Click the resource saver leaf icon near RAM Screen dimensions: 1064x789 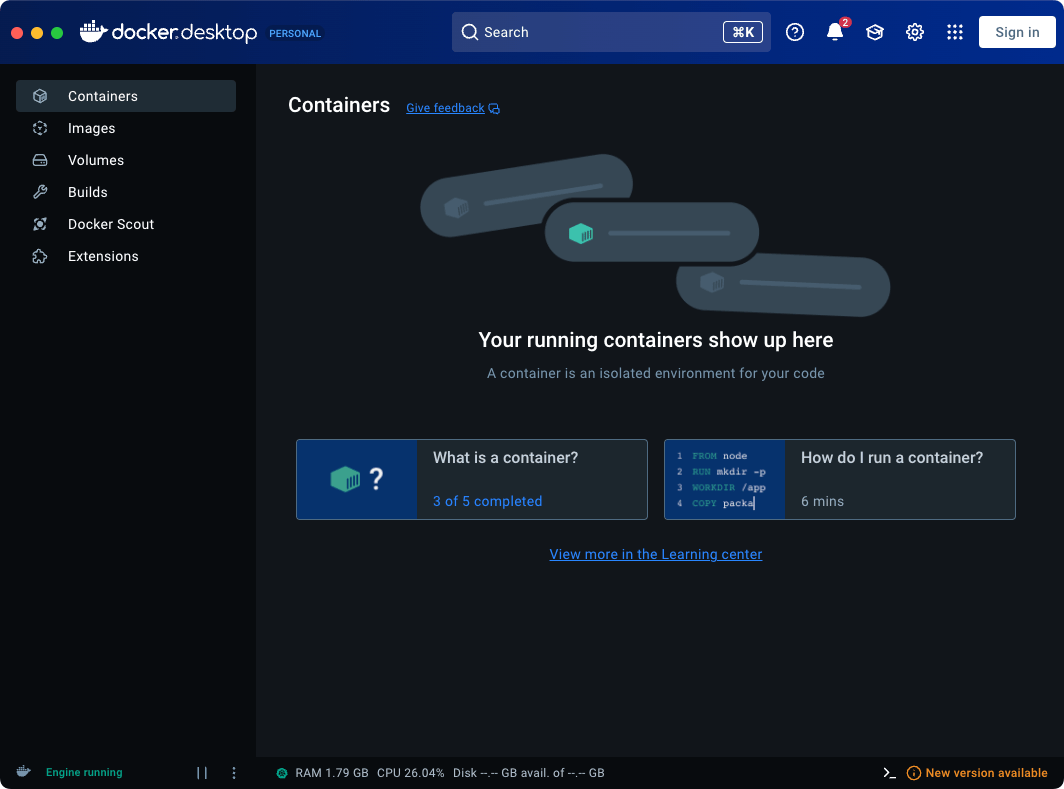click(282, 773)
